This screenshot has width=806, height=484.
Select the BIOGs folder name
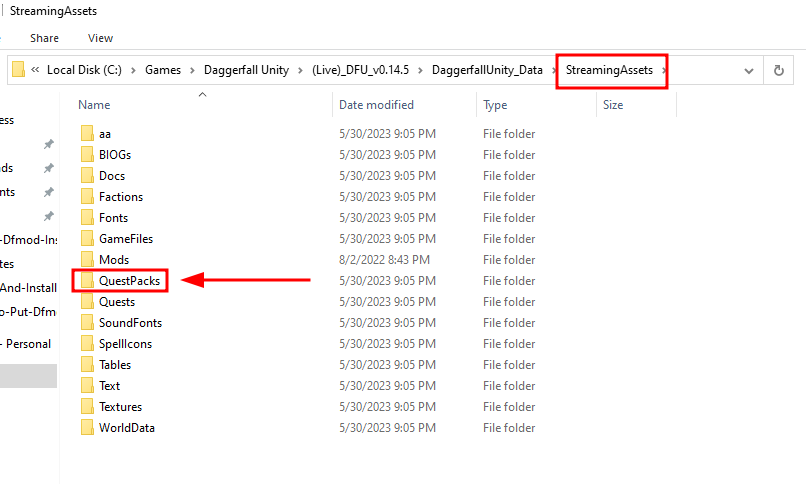[x=115, y=155]
